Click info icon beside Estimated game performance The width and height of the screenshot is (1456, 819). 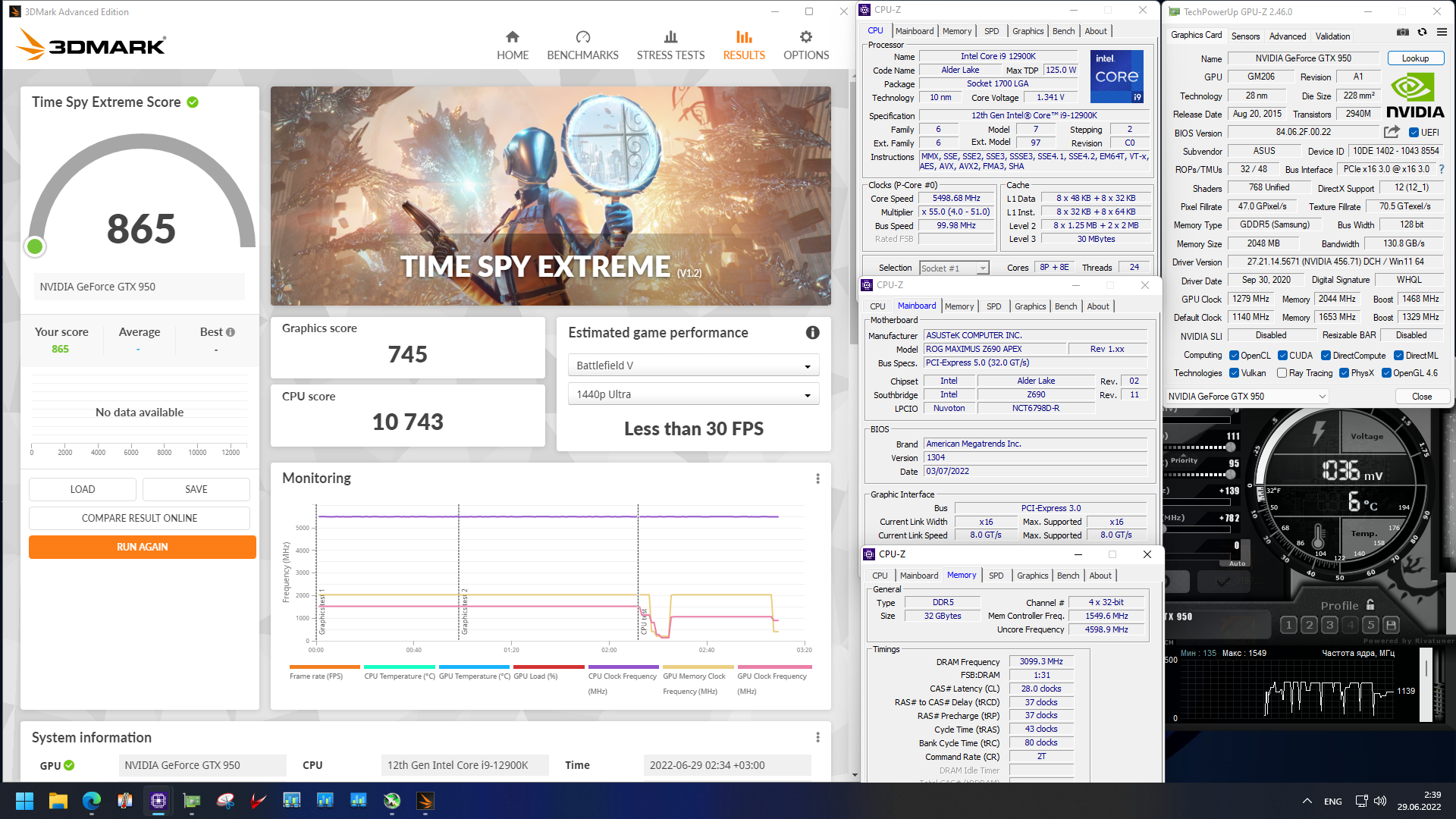pos(812,332)
